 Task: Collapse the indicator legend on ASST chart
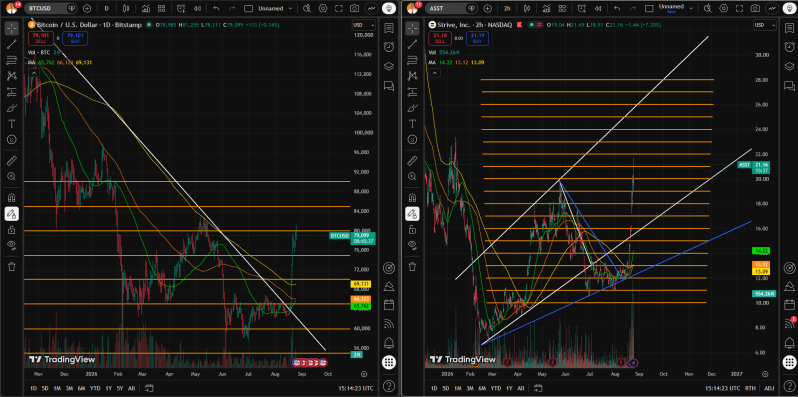(x=435, y=73)
